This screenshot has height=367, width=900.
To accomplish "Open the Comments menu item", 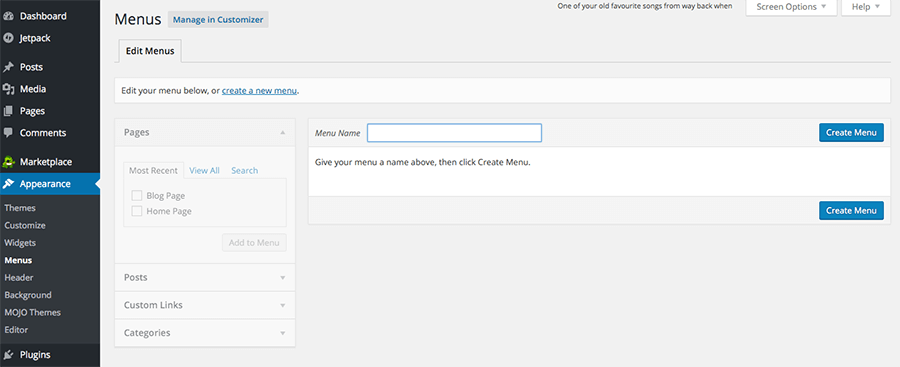I will coord(50,133).
